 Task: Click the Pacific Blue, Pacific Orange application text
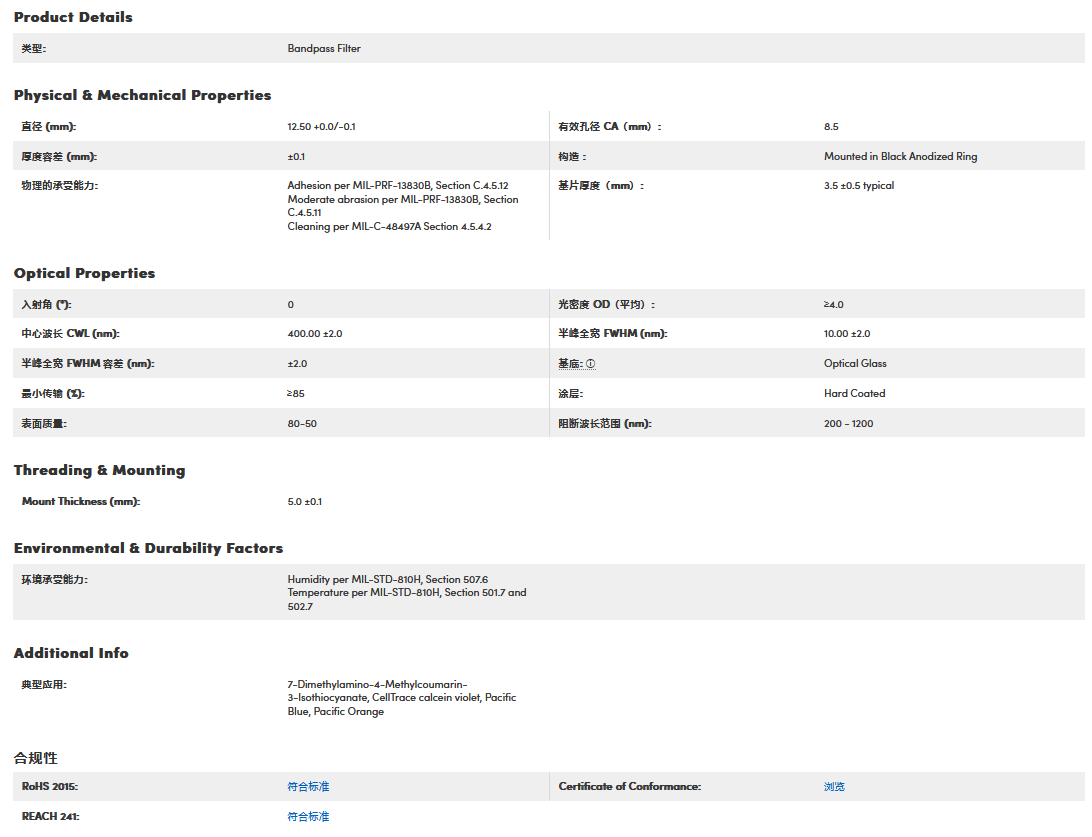pyautogui.click(x=335, y=712)
